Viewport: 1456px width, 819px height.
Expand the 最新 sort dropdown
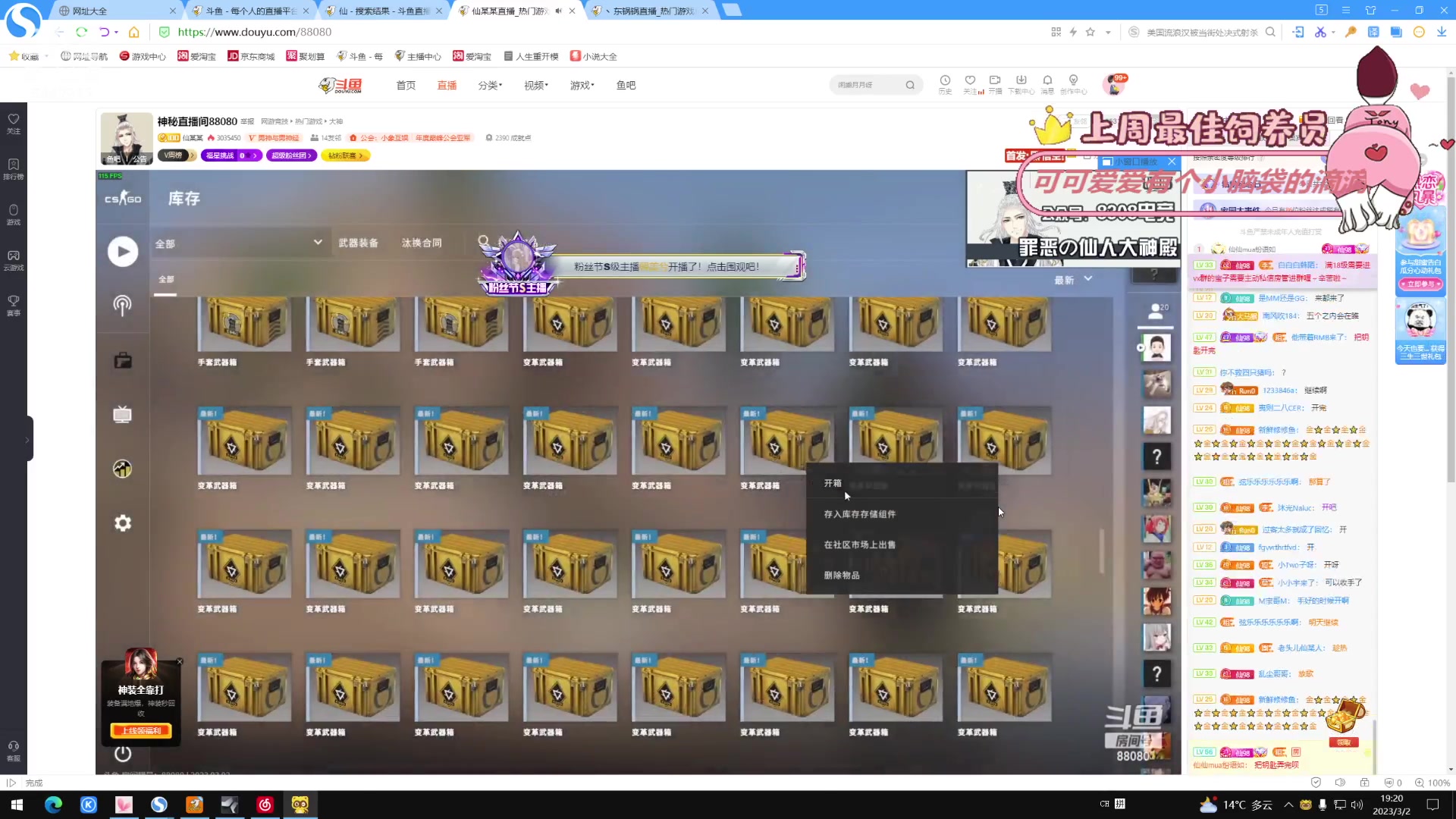1073,280
